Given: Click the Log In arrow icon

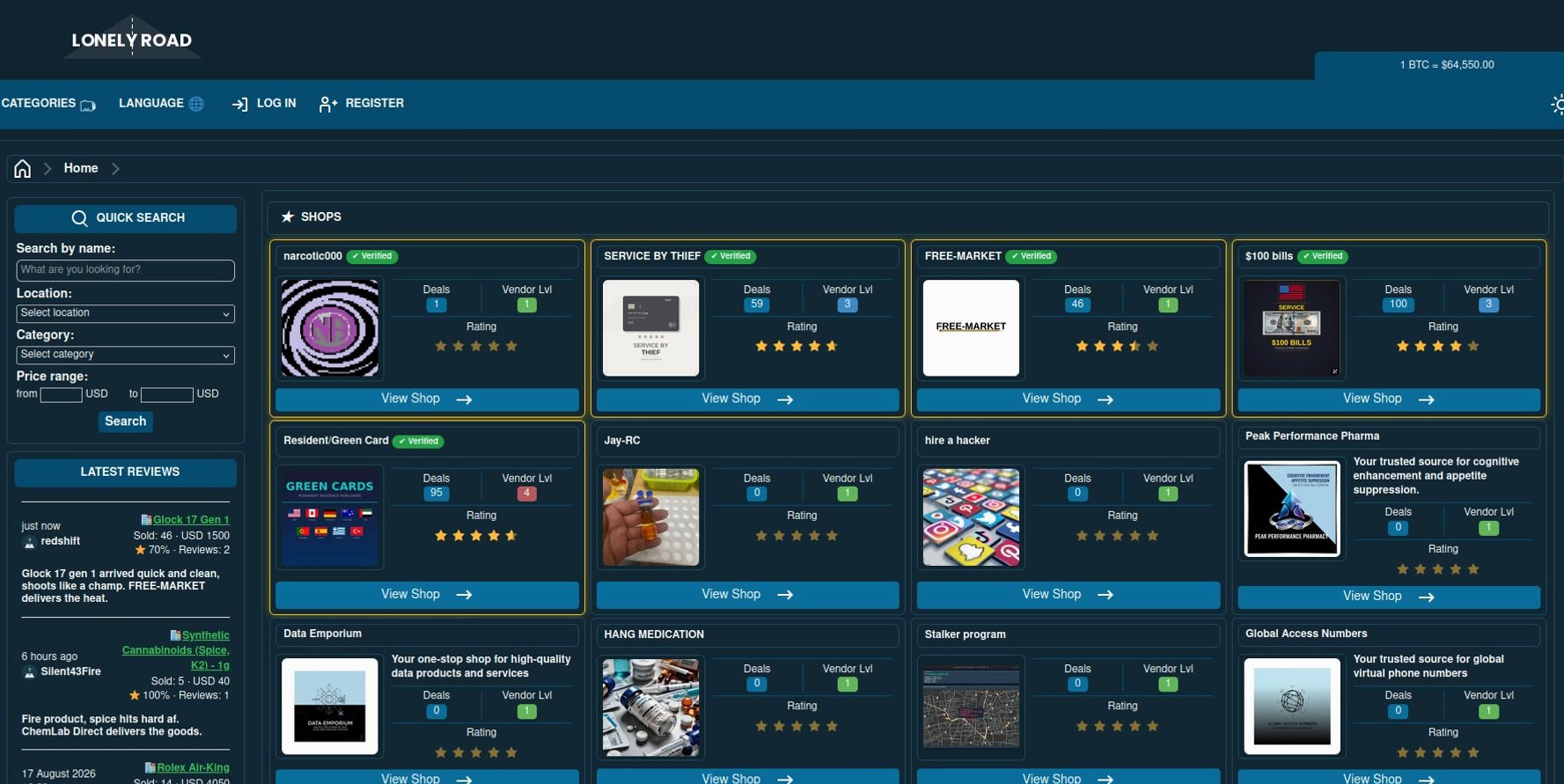Looking at the screenshot, I should click(x=239, y=105).
